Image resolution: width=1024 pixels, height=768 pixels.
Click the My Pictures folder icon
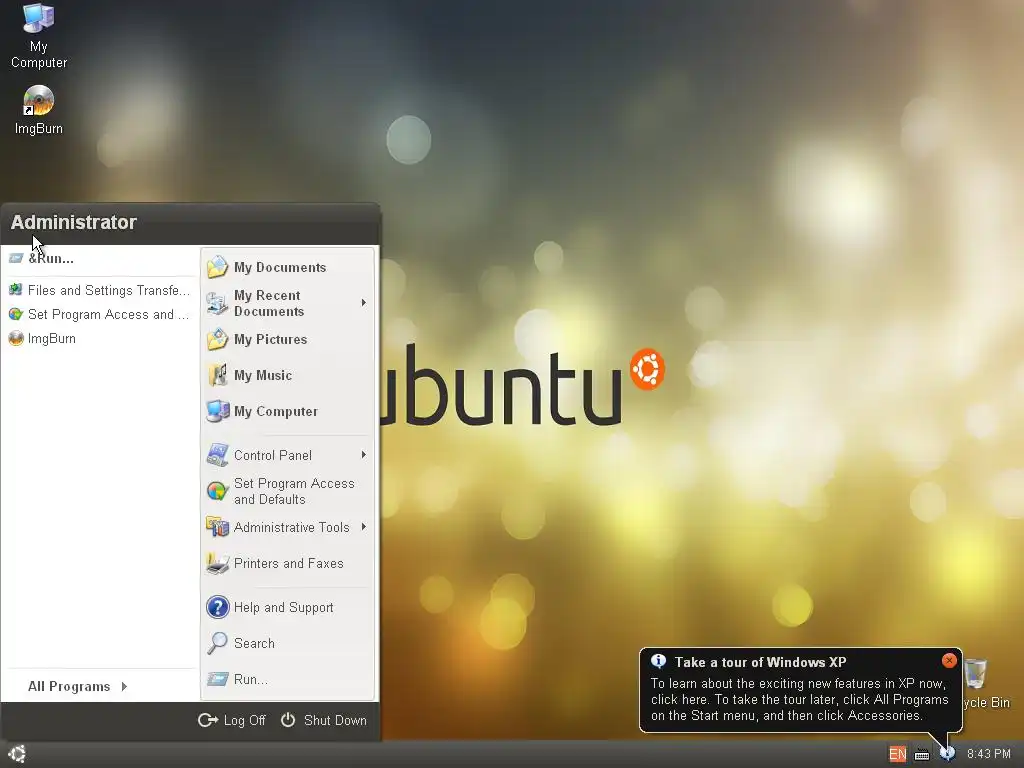(x=217, y=339)
